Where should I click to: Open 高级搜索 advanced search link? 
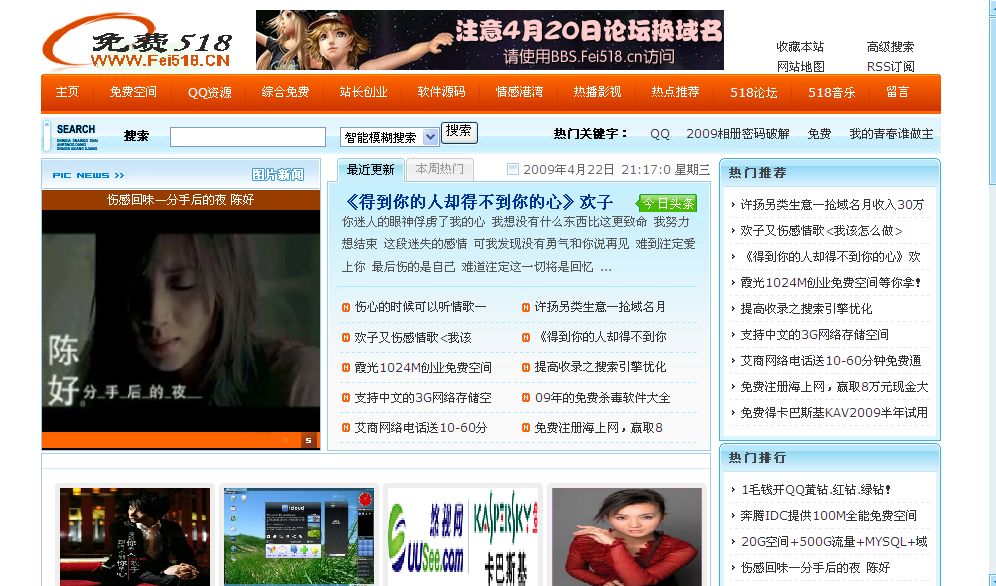(890, 46)
